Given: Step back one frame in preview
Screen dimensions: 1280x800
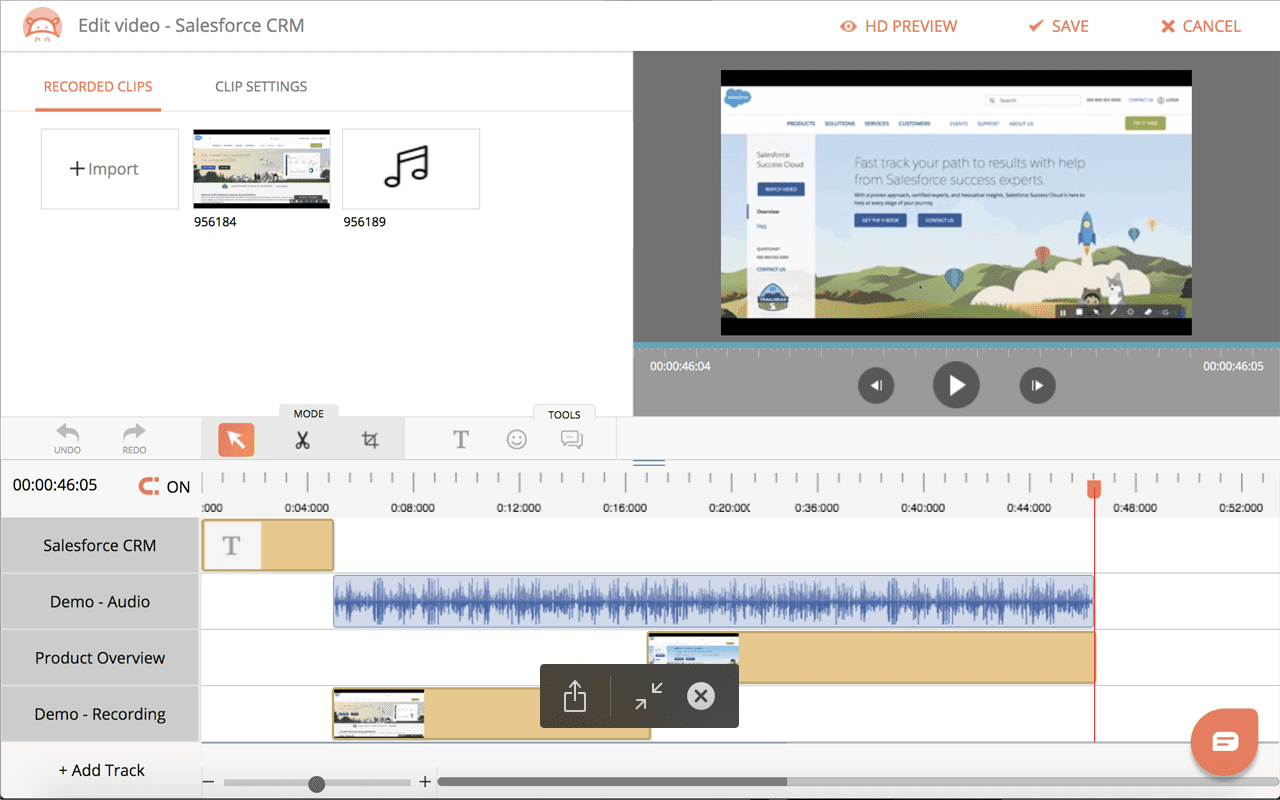Looking at the screenshot, I should tap(876, 385).
